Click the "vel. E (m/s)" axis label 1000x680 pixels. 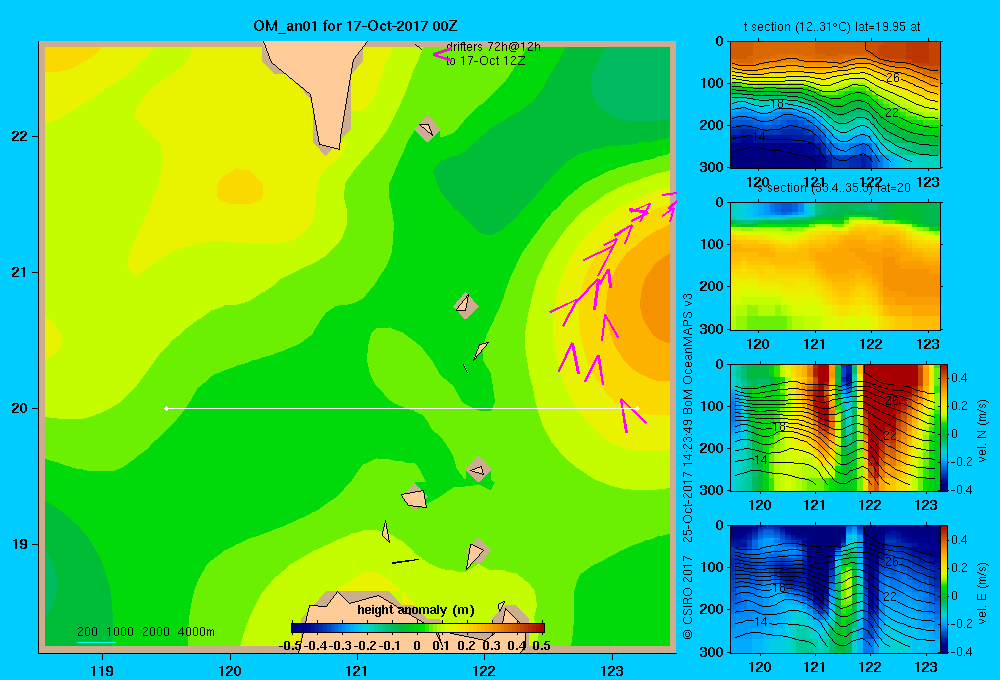982,593
